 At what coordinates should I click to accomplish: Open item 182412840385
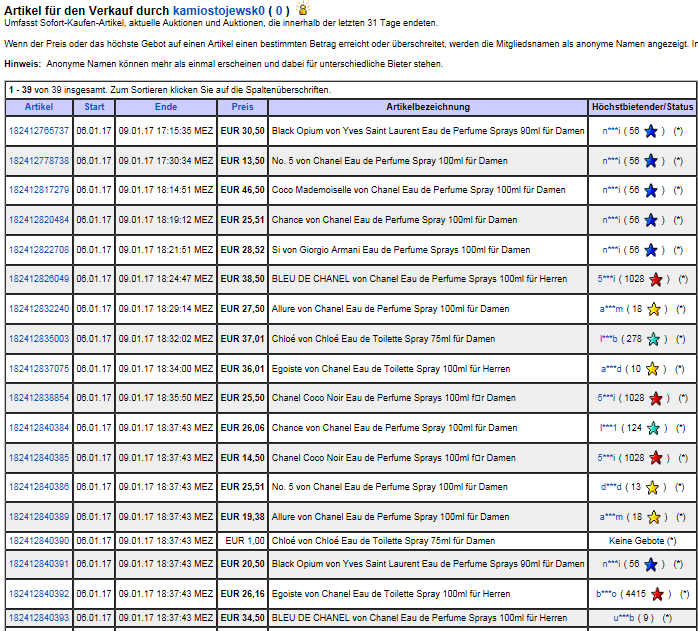39,458
